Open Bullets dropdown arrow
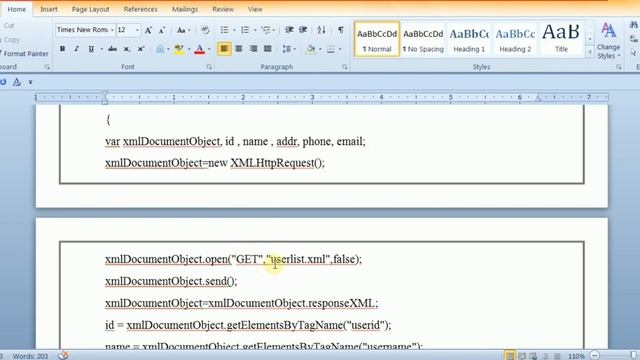640x360 pixels. click(234, 30)
